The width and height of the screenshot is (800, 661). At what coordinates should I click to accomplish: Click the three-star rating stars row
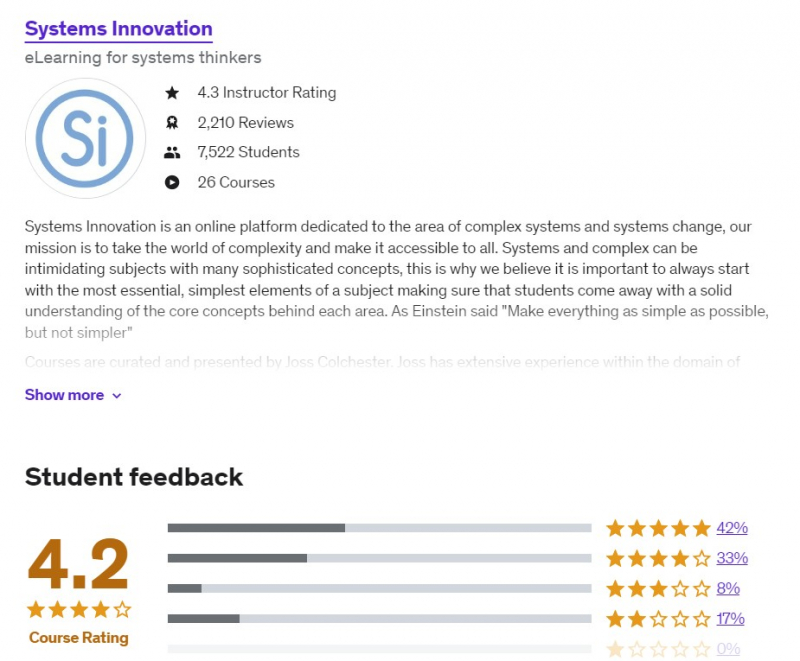pos(658,588)
